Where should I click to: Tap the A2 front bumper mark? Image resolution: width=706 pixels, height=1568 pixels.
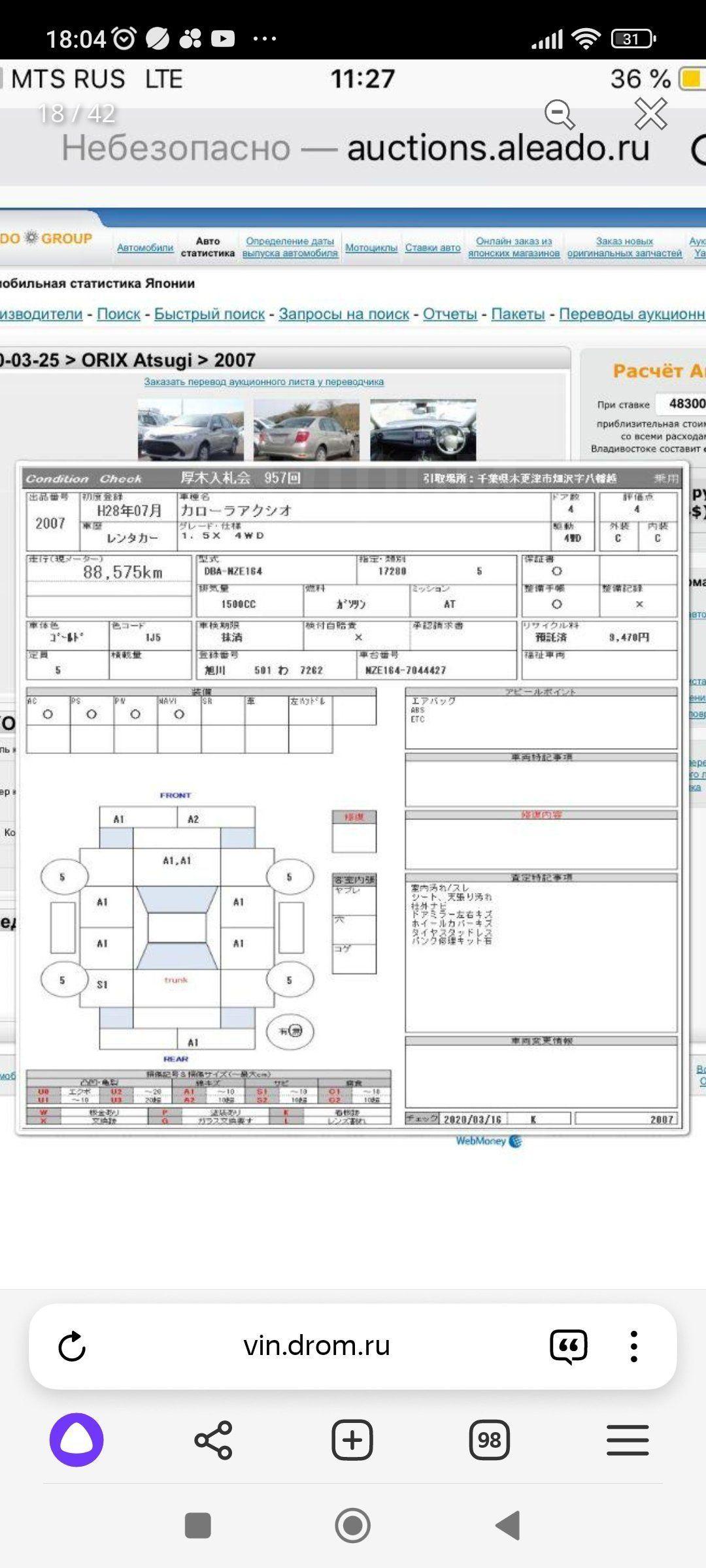tap(193, 819)
